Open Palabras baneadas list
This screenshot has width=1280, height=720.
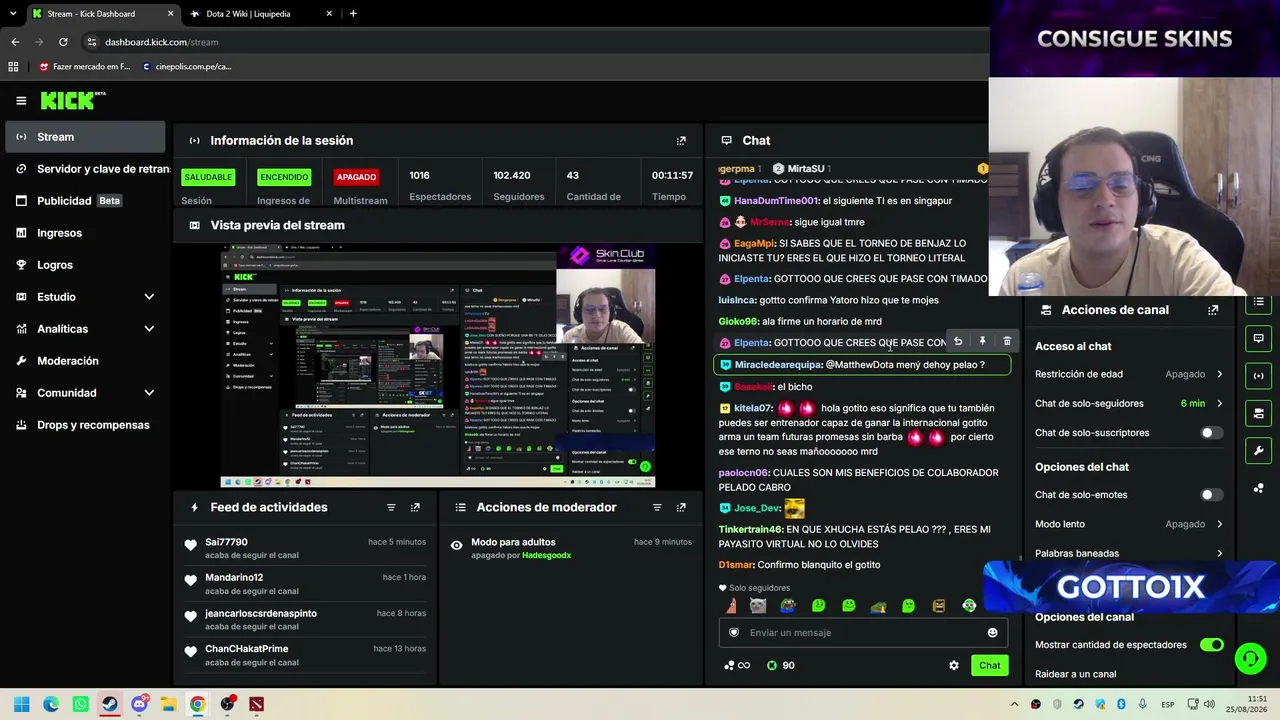pyautogui.click(x=1129, y=553)
